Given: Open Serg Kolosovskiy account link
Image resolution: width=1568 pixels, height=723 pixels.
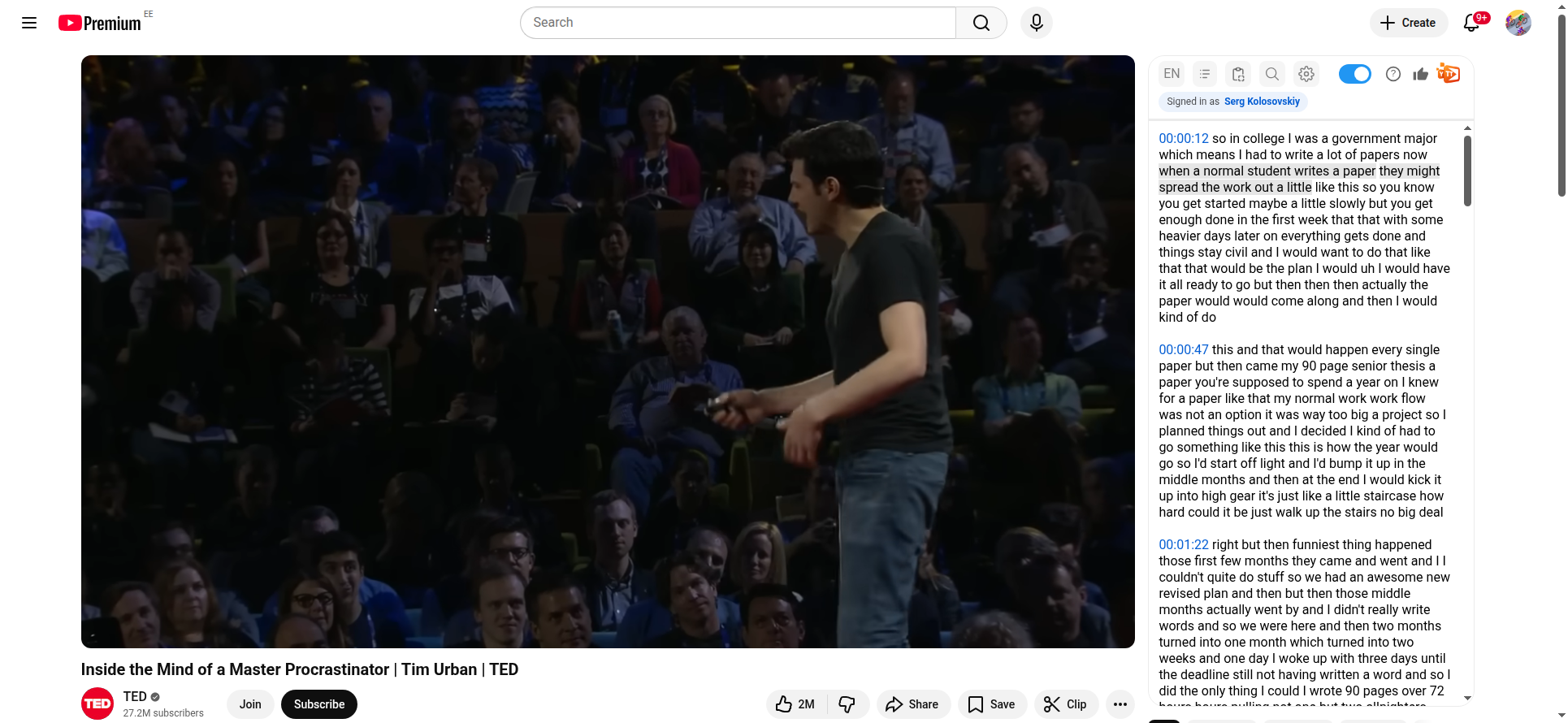Looking at the screenshot, I should point(1262,102).
